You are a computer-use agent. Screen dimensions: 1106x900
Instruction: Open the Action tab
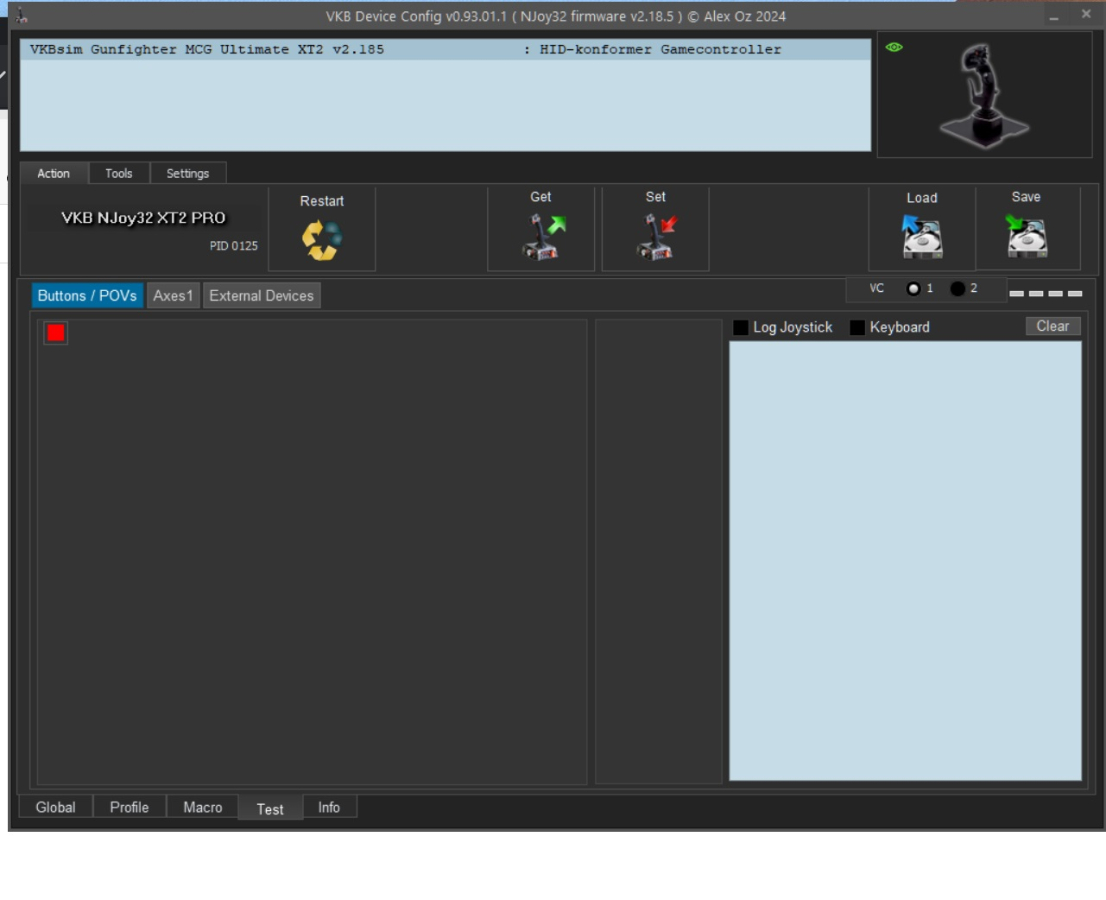tap(54, 174)
